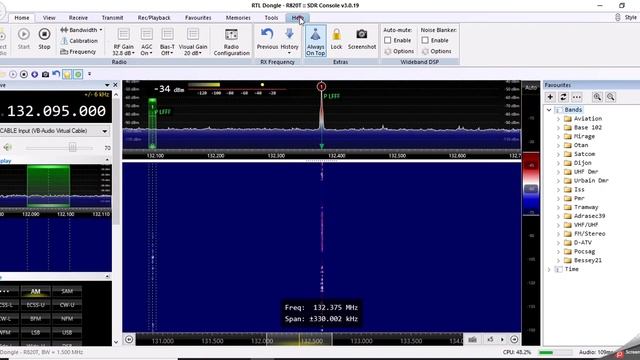Add a new favourite with plus icon

[550, 97]
